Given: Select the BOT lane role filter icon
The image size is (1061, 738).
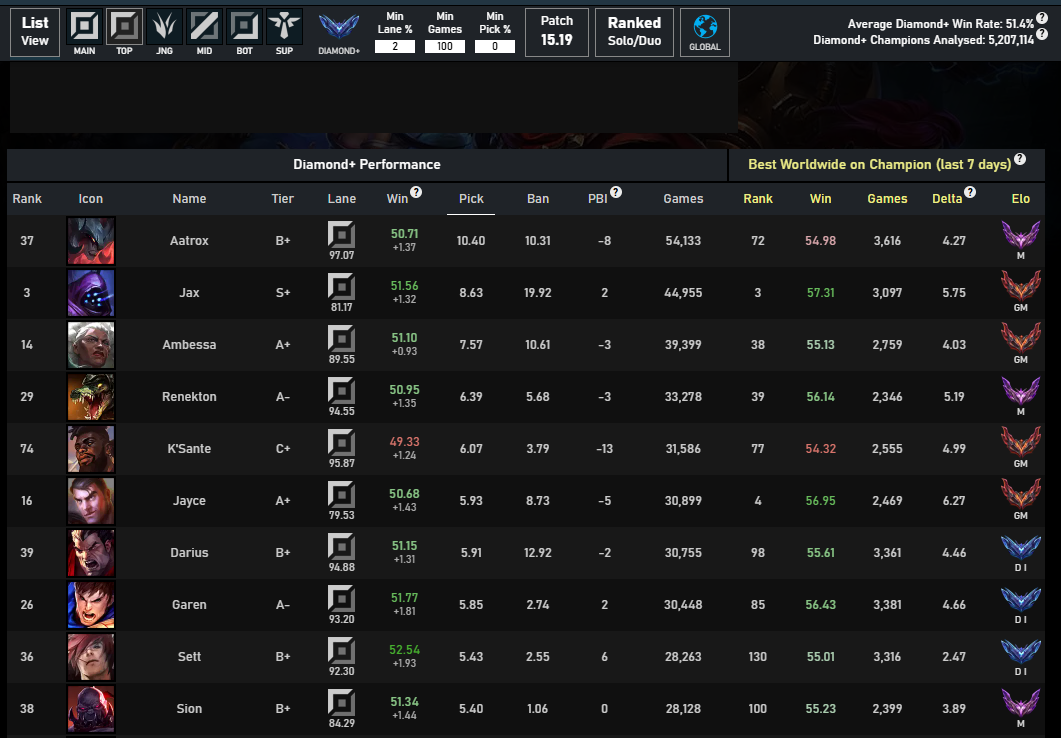Looking at the screenshot, I should pyautogui.click(x=244, y=26).
